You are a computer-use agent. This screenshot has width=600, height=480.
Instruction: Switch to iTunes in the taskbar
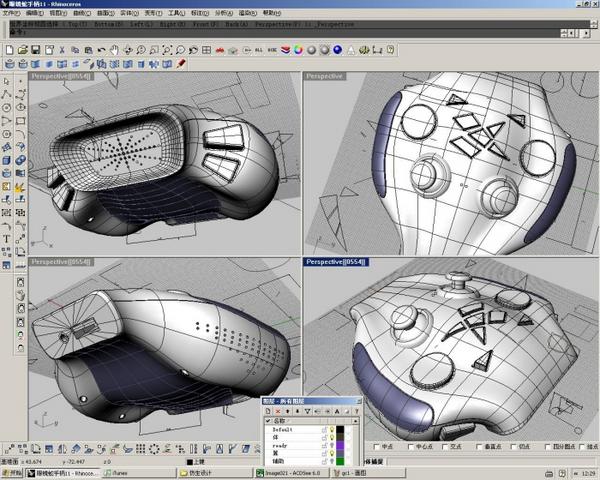139,473
